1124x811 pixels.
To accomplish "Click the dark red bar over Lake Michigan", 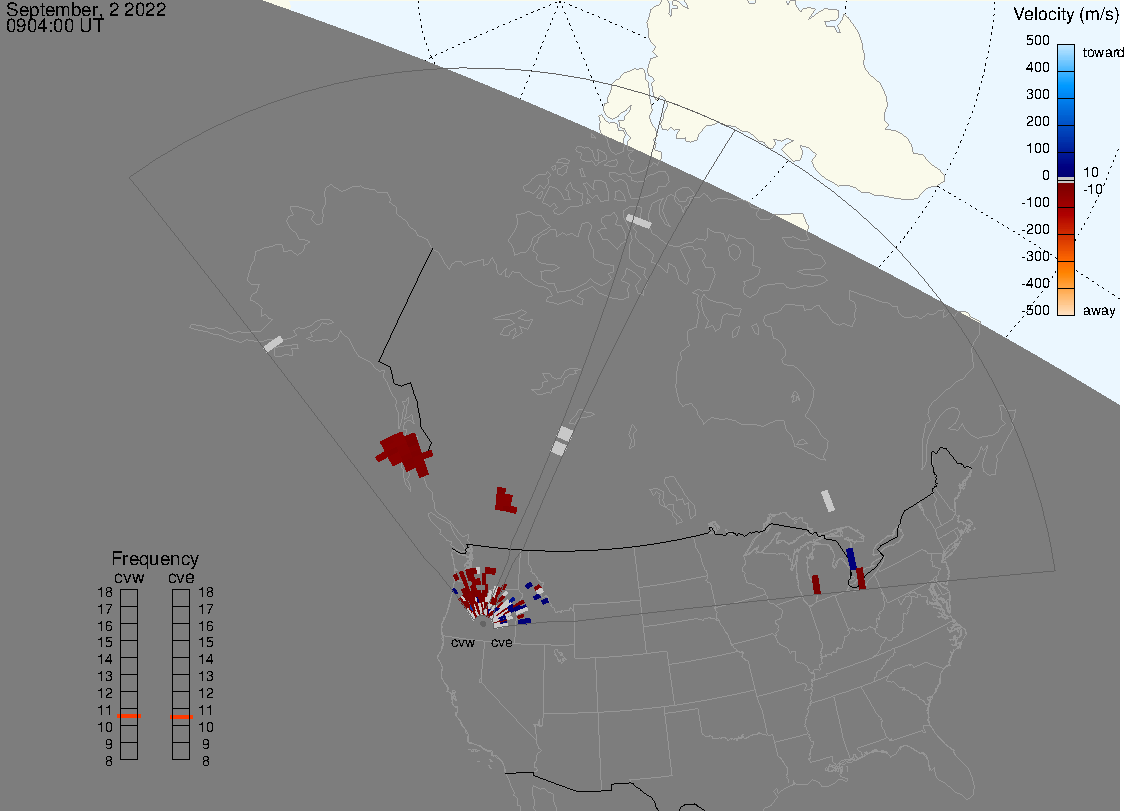I will [x=816, y=584].
